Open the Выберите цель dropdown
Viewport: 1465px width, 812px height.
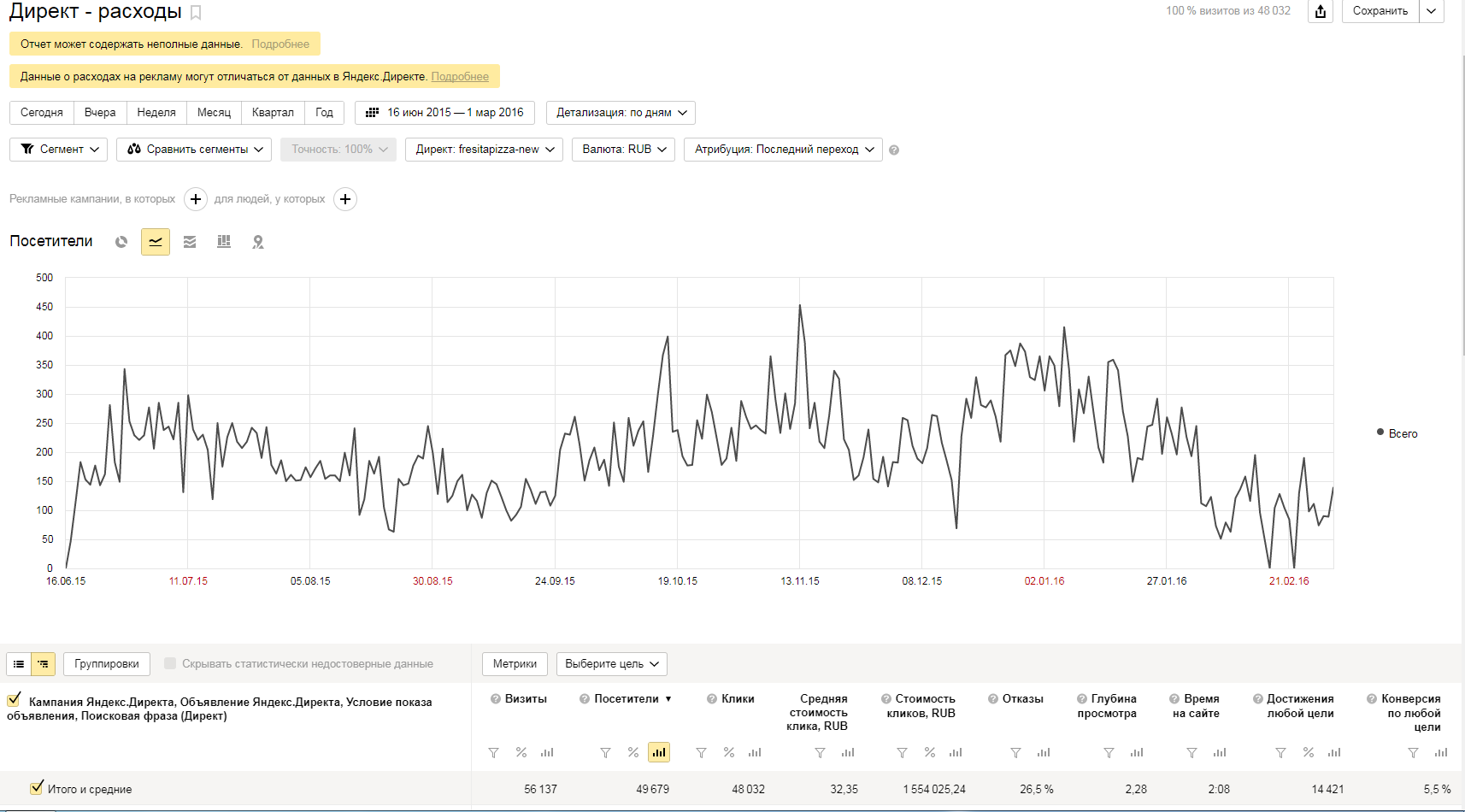pyautogui.click(x=612, y=664)
